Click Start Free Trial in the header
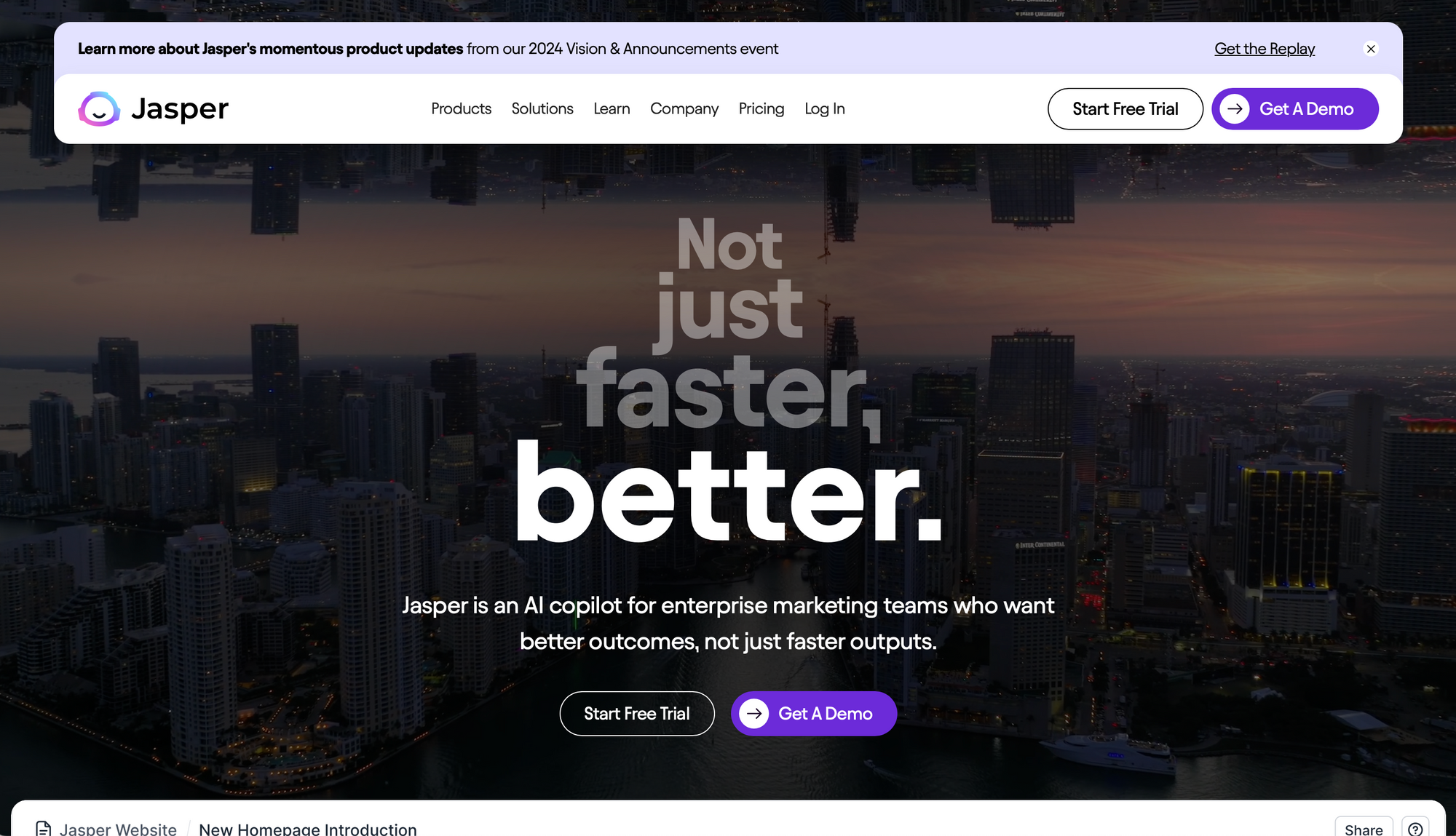The image size is (1456, 836). pos(1125,108)
